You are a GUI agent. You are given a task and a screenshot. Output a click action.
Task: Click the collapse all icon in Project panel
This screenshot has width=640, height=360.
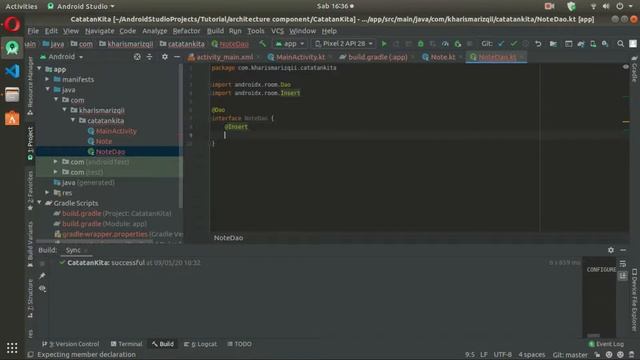pyautogui.click(x=149, y=57)
